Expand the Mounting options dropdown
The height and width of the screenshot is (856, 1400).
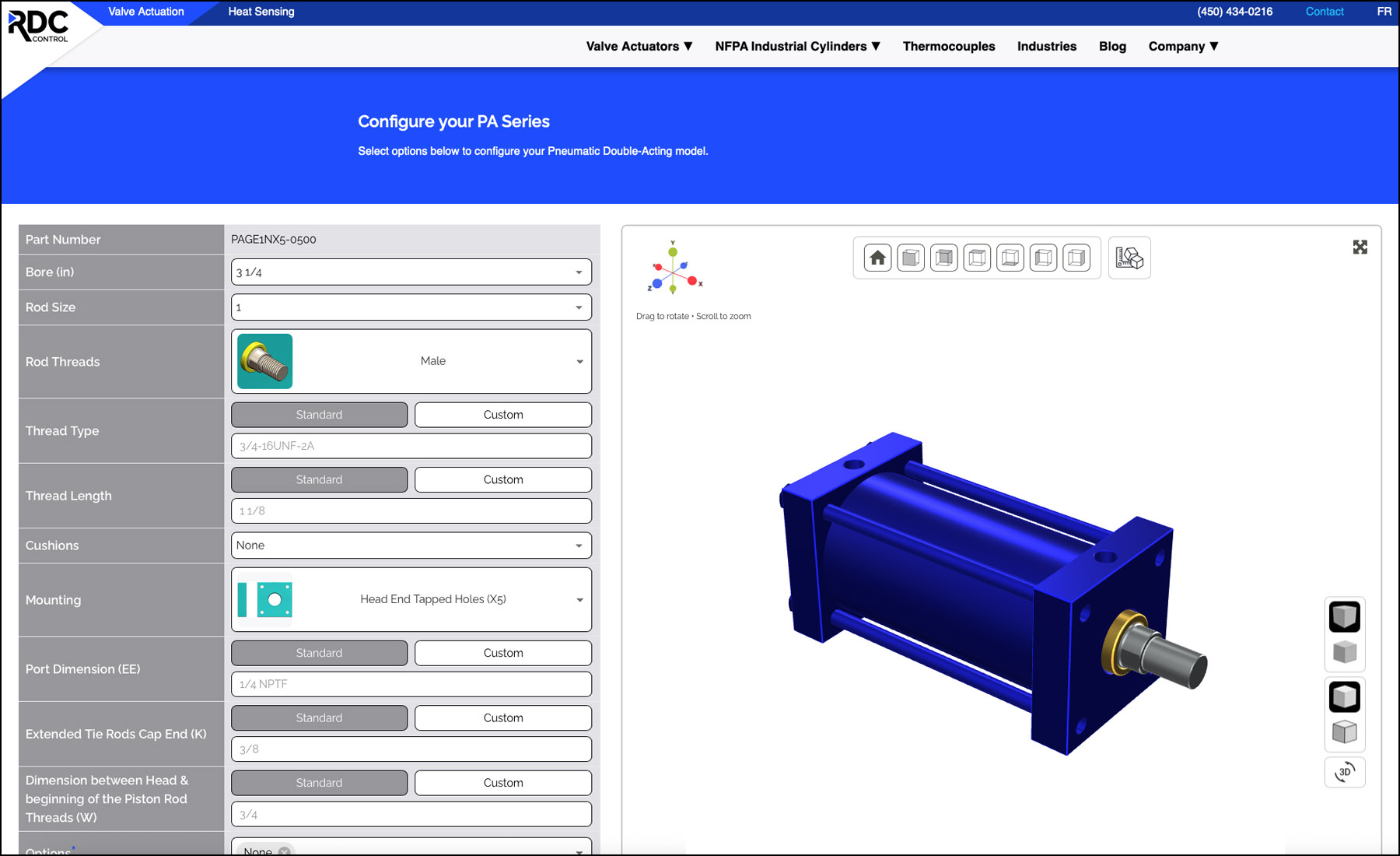[x=411, y=599]
